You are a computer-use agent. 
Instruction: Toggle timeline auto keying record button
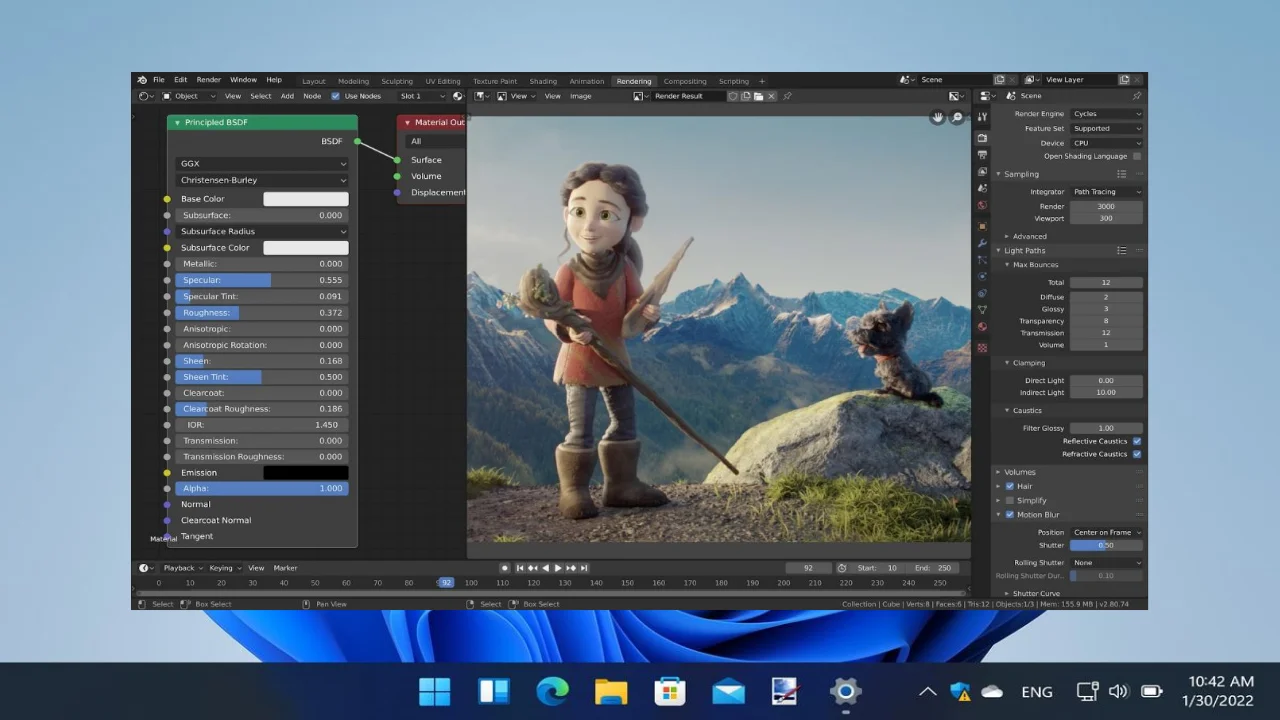pos(505,568)
